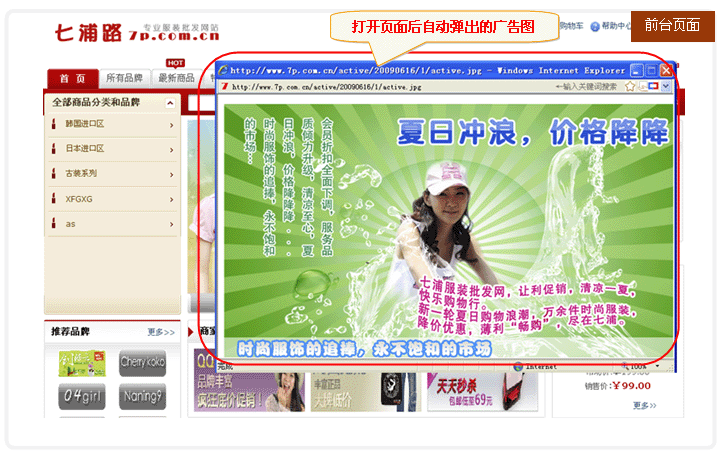Select the 日本进口区 category
Image resolution: width=718 pixels, height=453 pixels.
[x=85, y=148]
